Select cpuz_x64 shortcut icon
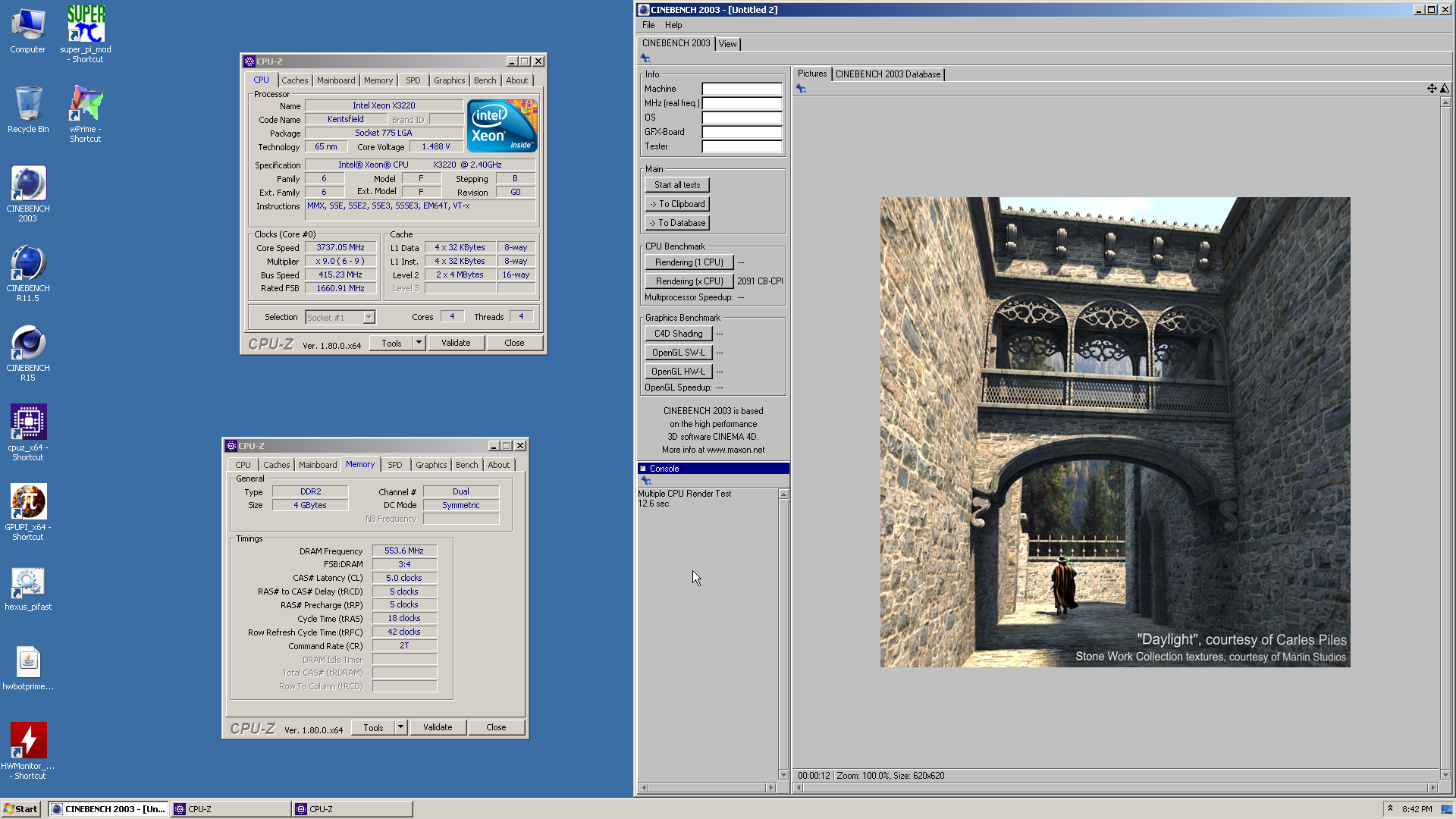The image size is (1456, 819). (x=28, y=433)
